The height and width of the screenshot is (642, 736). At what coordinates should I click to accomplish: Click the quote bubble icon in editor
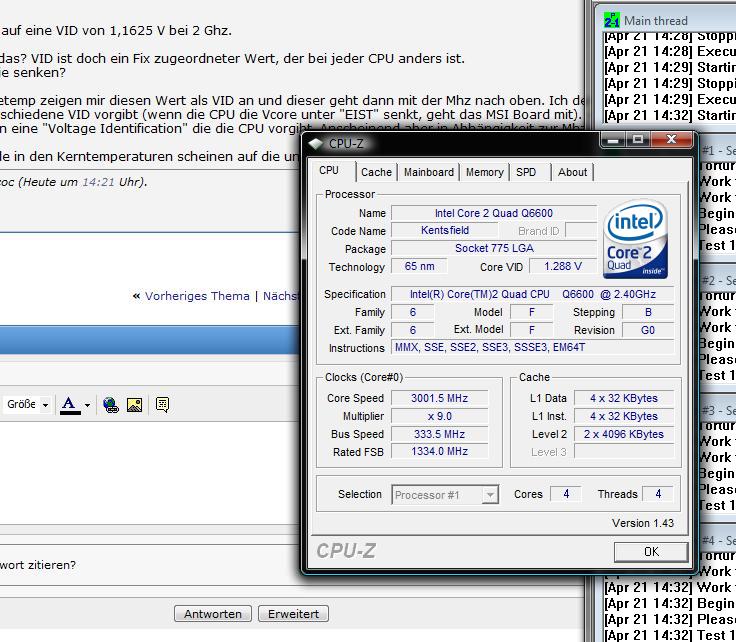coord(162,405)
